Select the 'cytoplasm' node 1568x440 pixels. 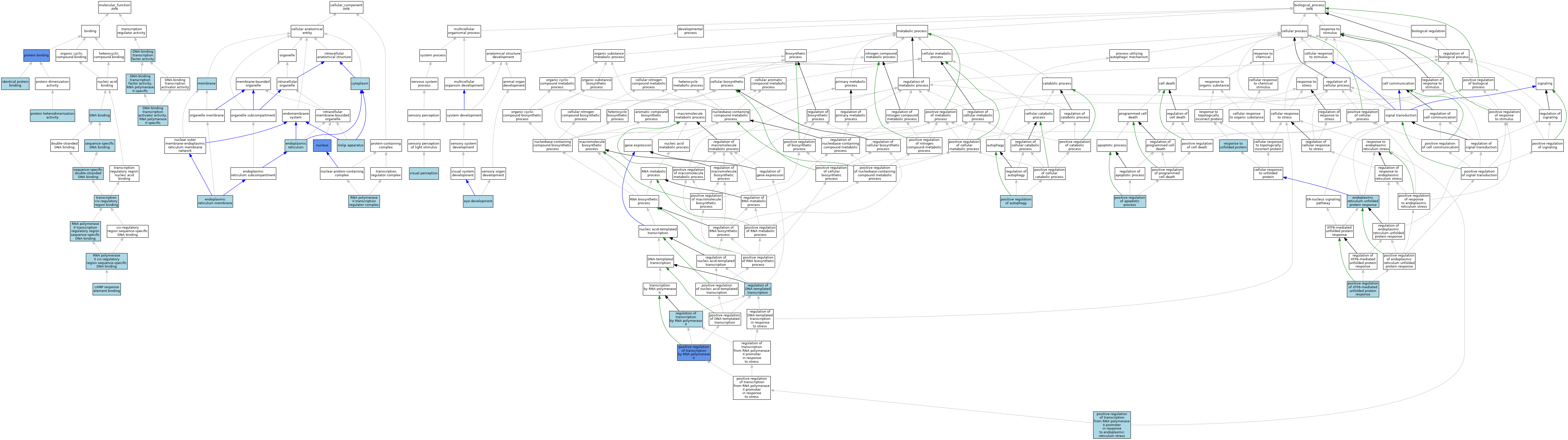click(360, 84)
